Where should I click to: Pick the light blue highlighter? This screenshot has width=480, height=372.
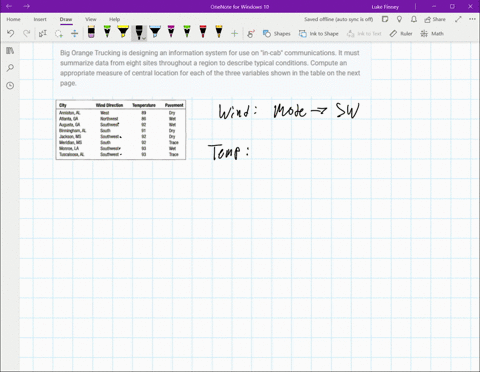coord(155,32)
